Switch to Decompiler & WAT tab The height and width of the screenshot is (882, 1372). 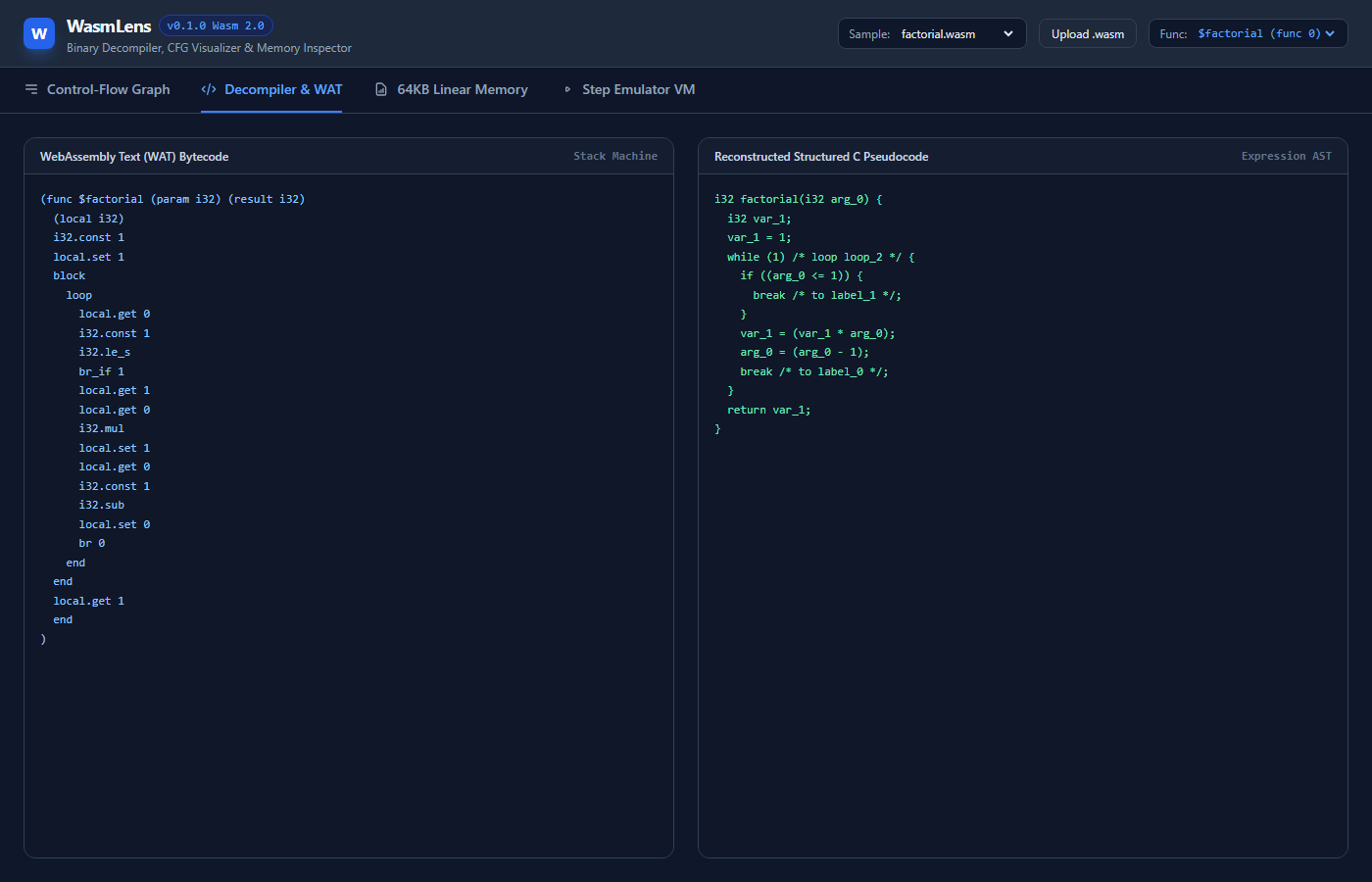(x=271, y=89)
